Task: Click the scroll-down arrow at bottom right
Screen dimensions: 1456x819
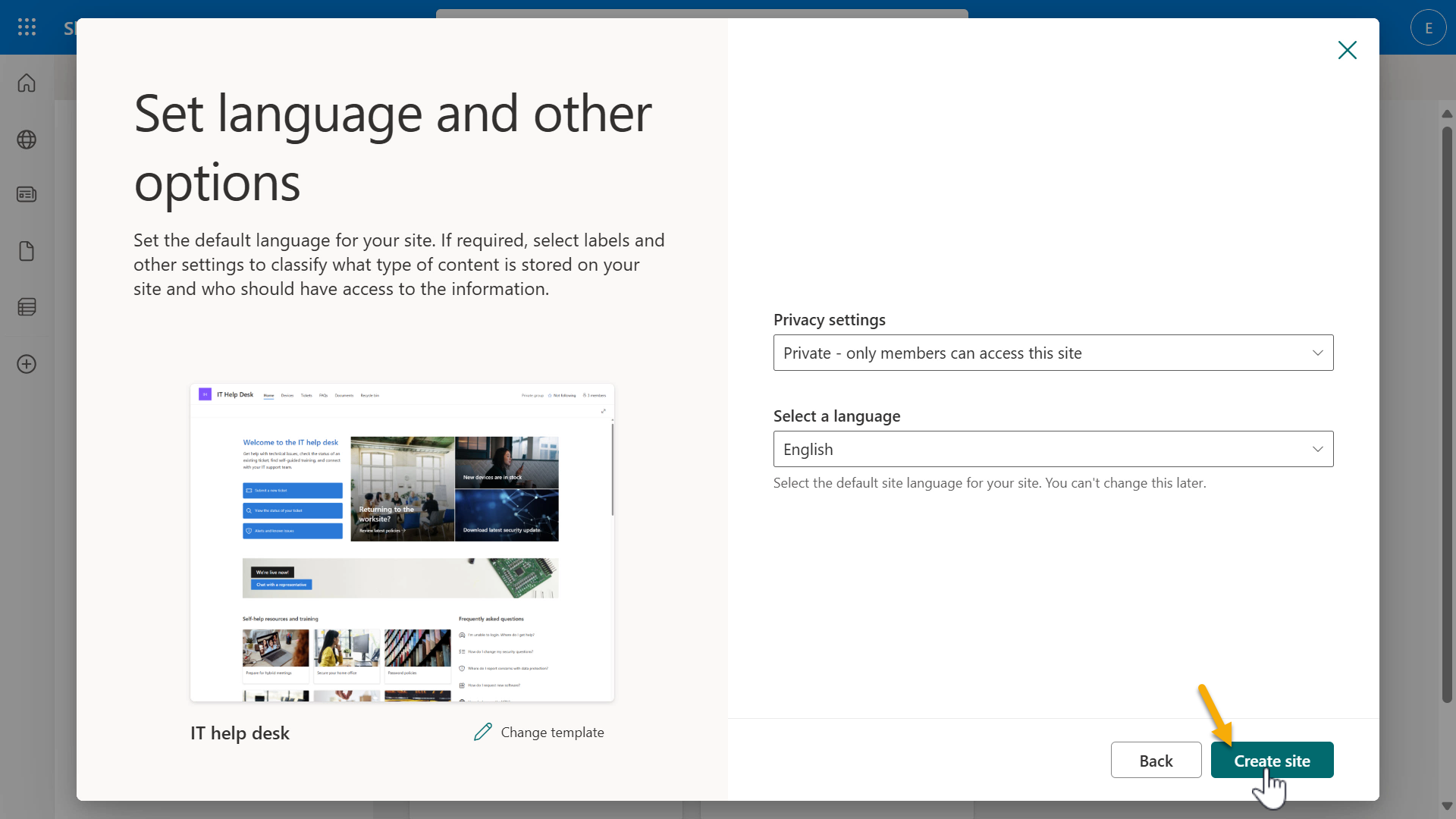Action: (x=1447, y=806)
